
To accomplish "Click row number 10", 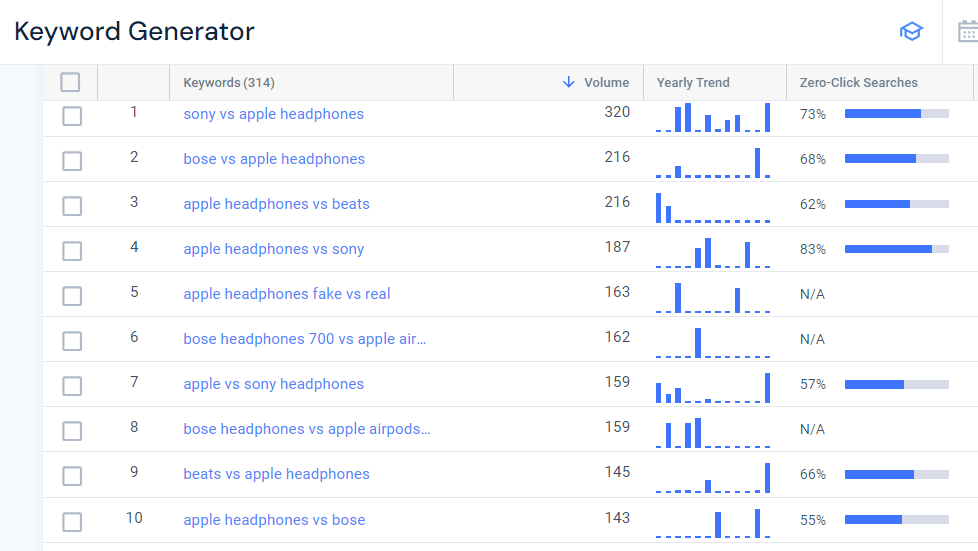I will coord(134,518).
